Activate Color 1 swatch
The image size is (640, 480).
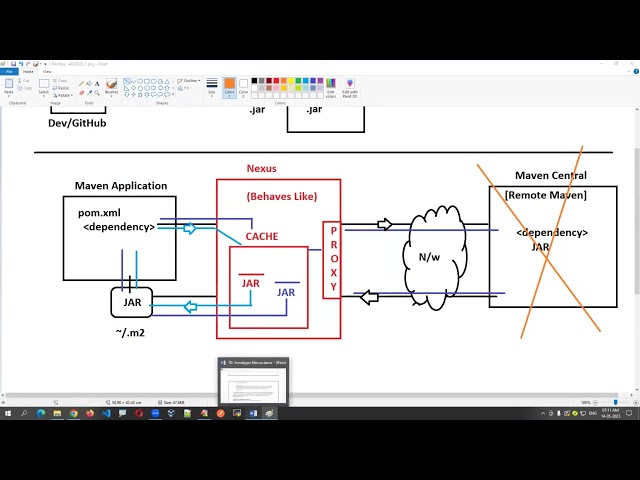(229, 87)
